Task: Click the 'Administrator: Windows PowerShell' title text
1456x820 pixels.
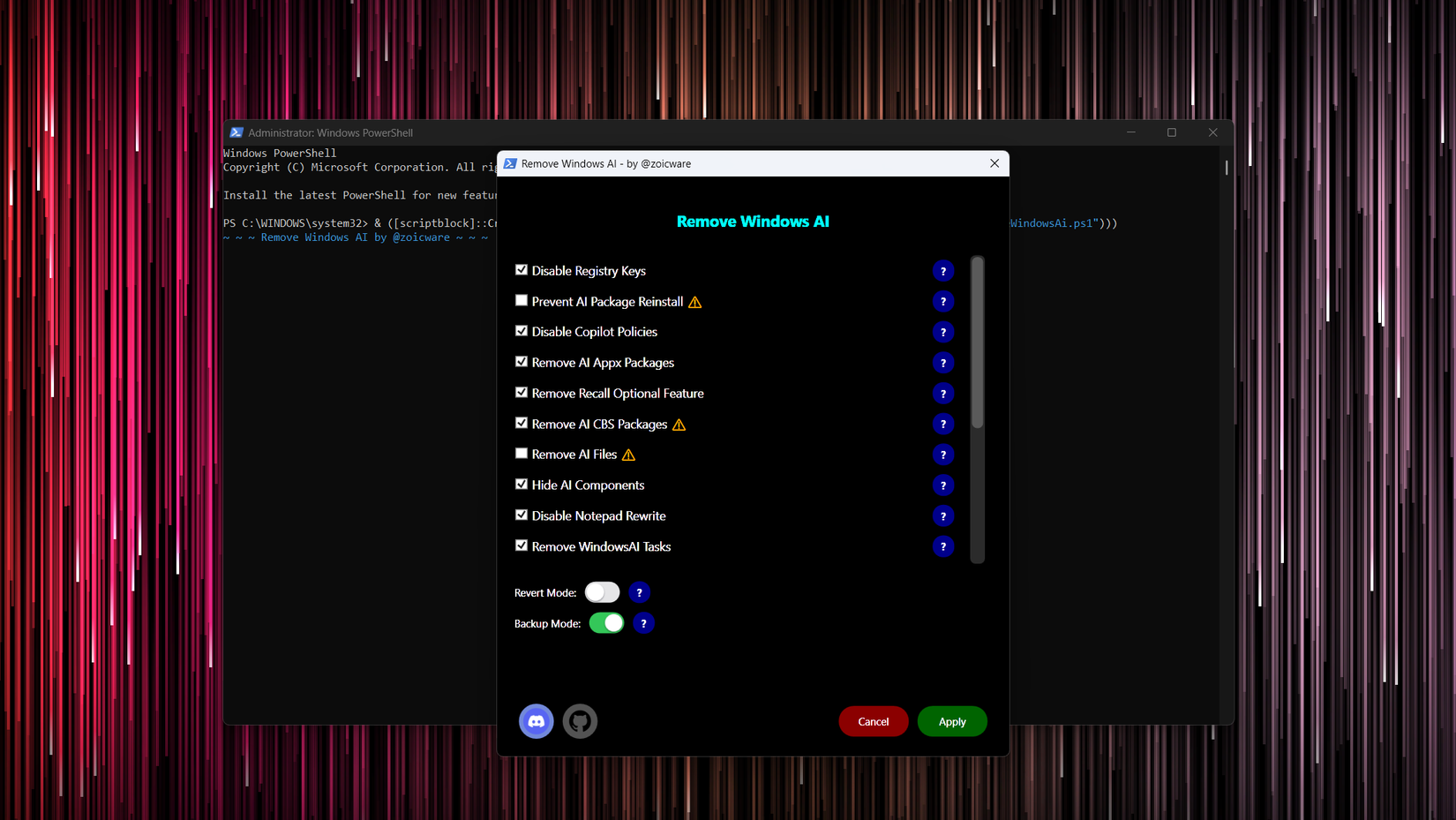Action: (331, 133)
